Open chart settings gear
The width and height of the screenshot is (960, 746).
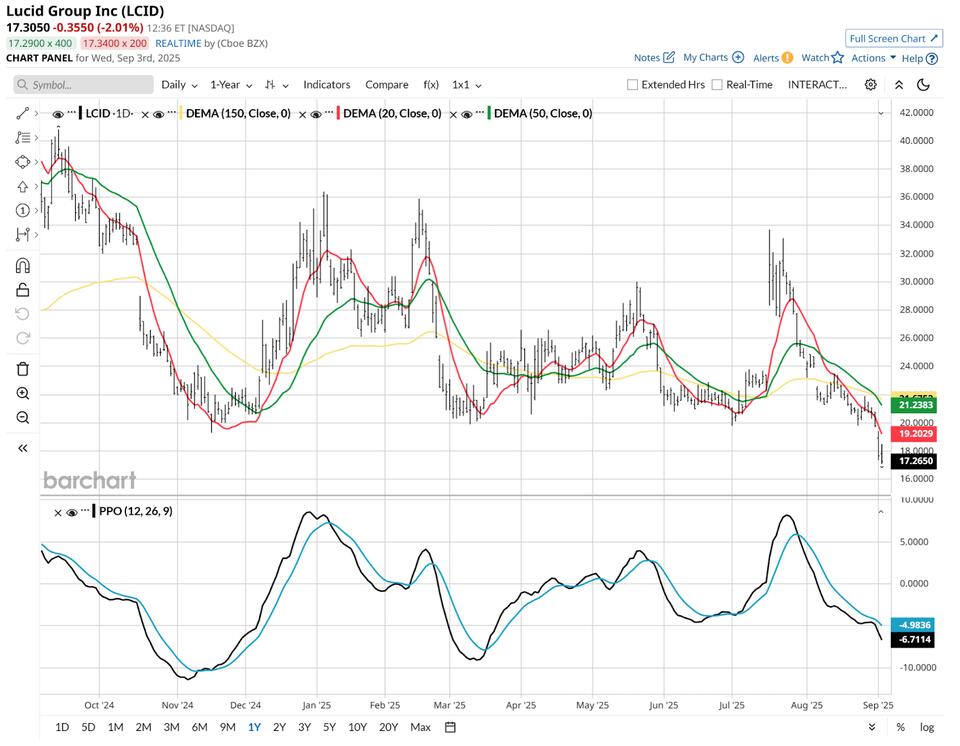pyautogui.click(x=870, y=85)
